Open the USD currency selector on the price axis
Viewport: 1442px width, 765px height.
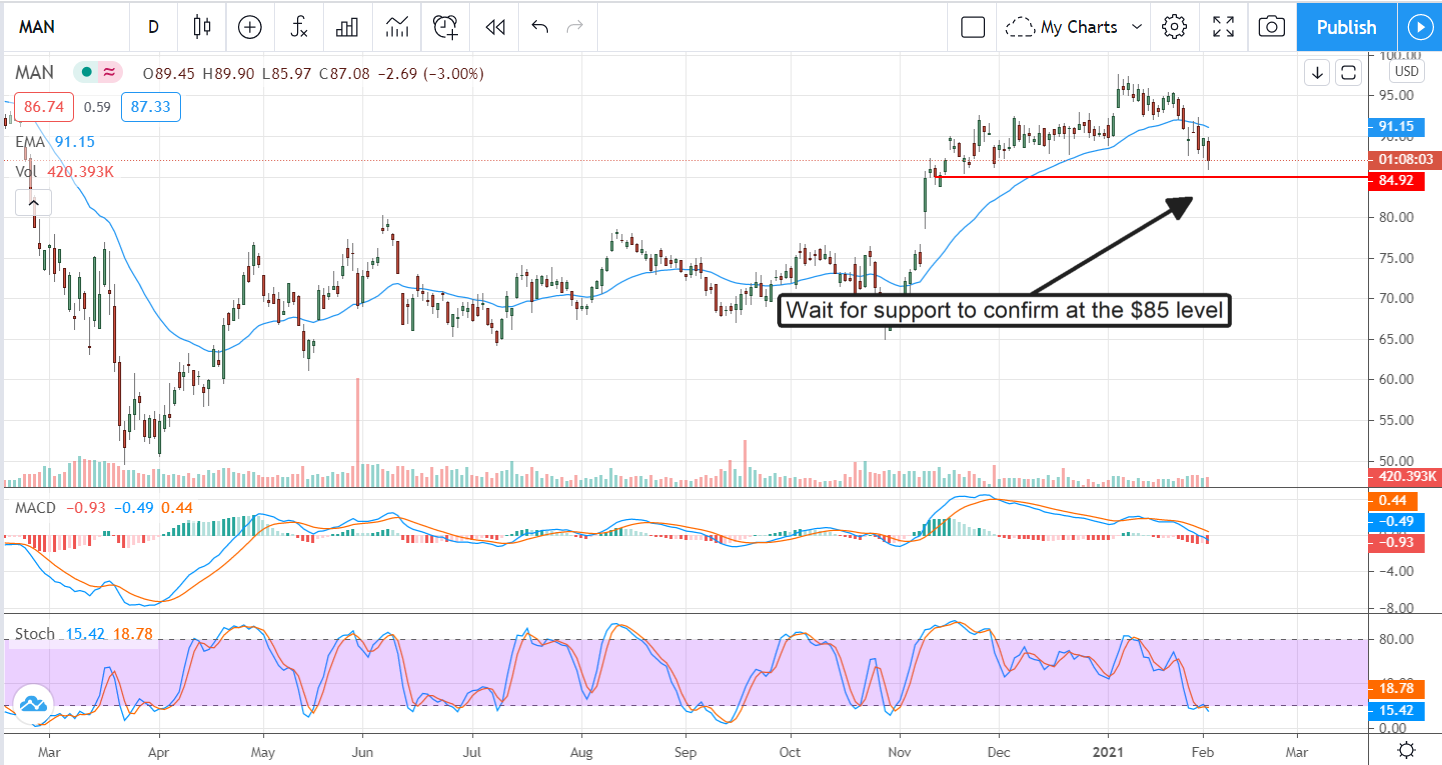(x=1406, y=71)
